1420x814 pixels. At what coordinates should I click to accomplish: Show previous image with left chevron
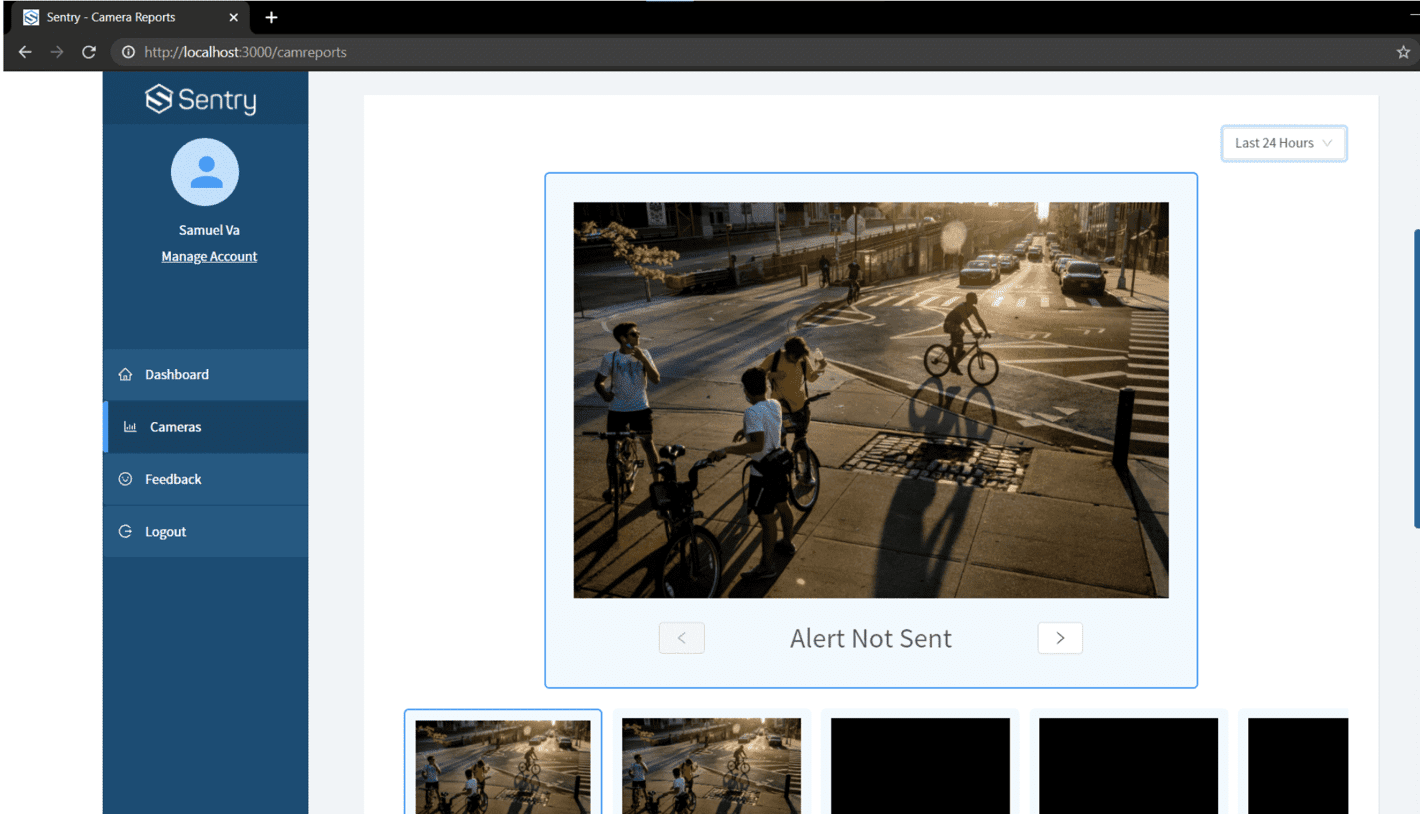tap(681, 638)
